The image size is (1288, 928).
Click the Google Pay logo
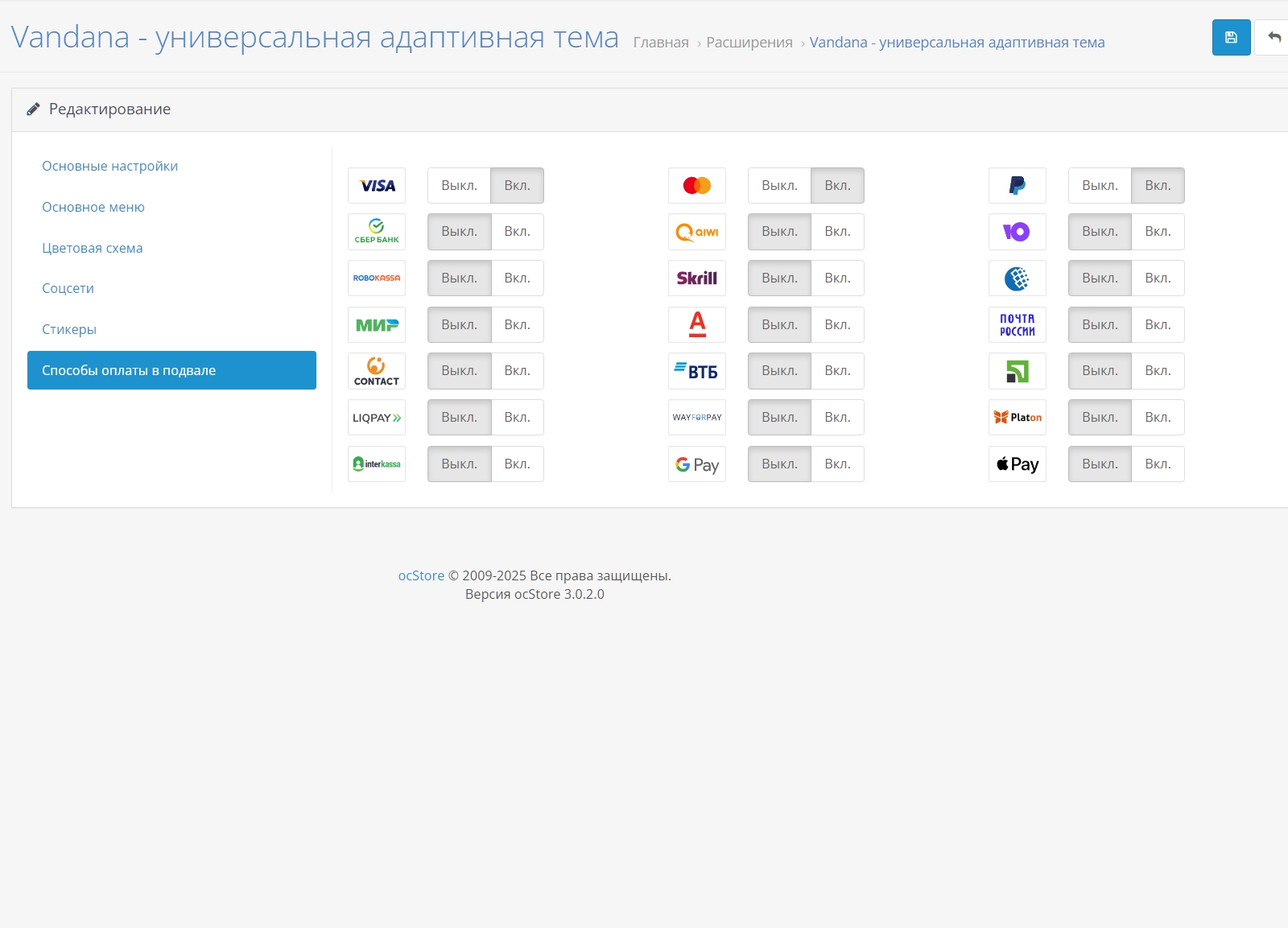[x=697, y=464]
